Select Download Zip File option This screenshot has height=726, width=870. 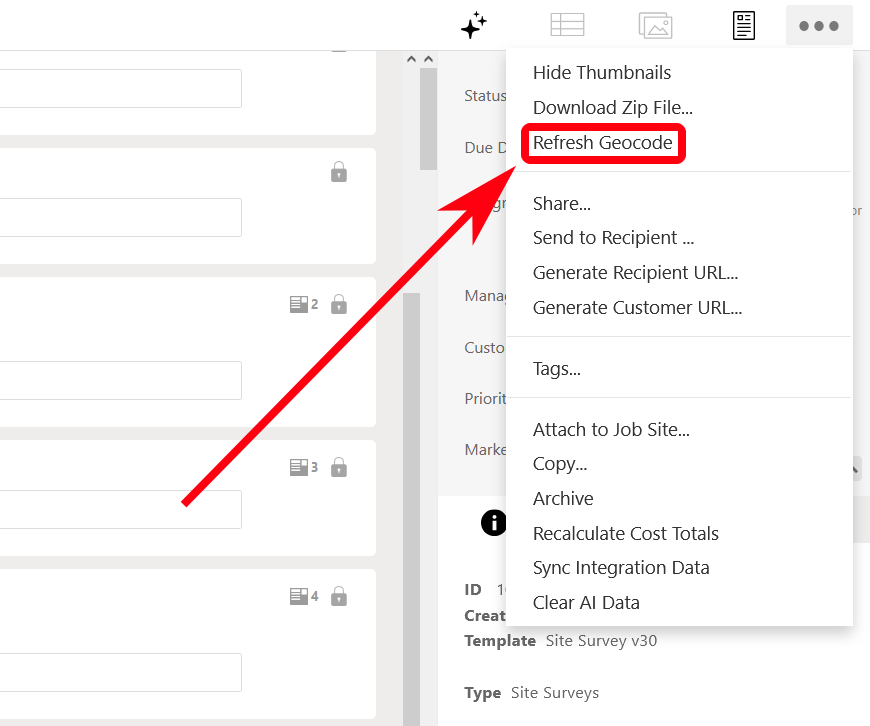pyautogui.click(x=612, y=108)
